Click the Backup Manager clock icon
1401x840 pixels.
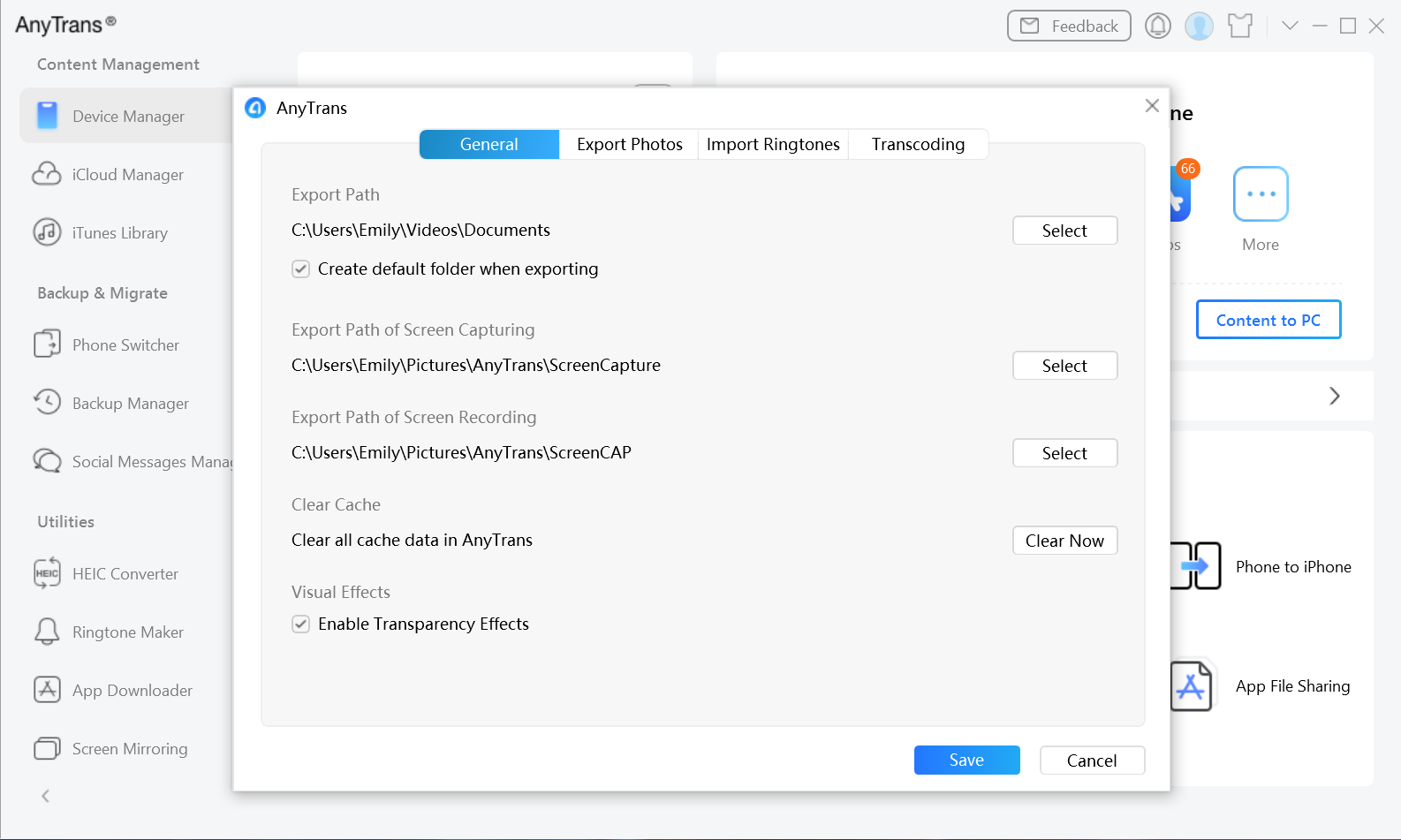[x=47, y=402]
